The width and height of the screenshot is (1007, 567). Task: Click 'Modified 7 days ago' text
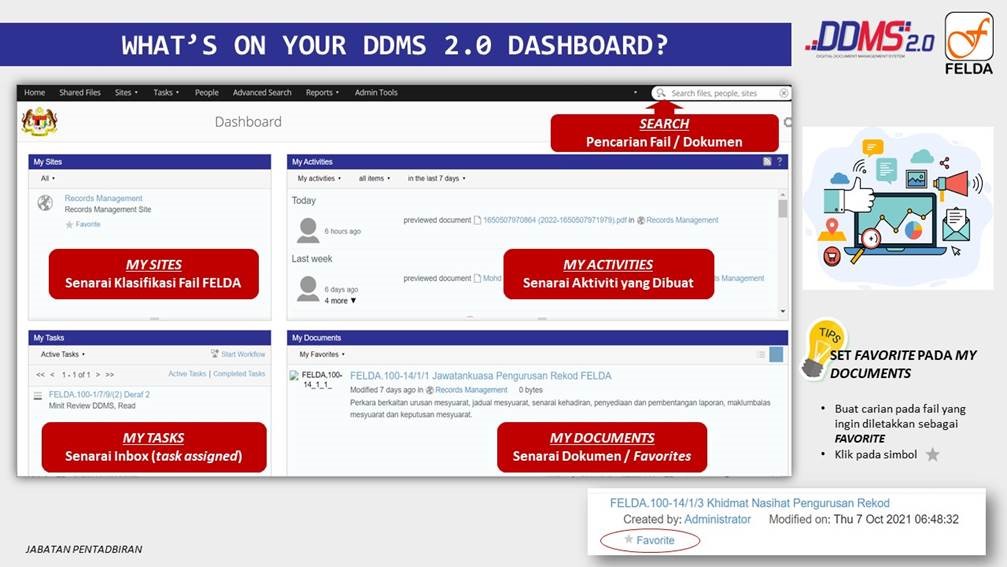(382, 390)
